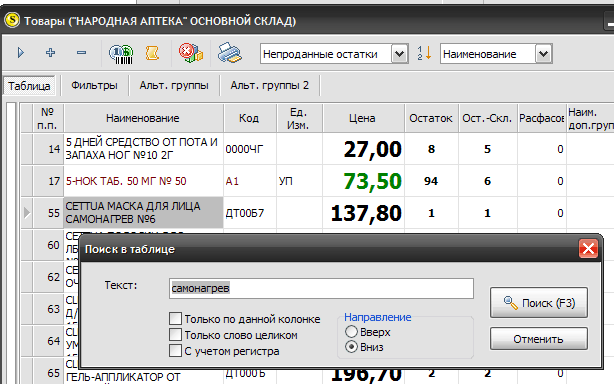The image size is (614, 384).
Task: Check the 'Только слово целиком' option
Action: pos(175,335)
